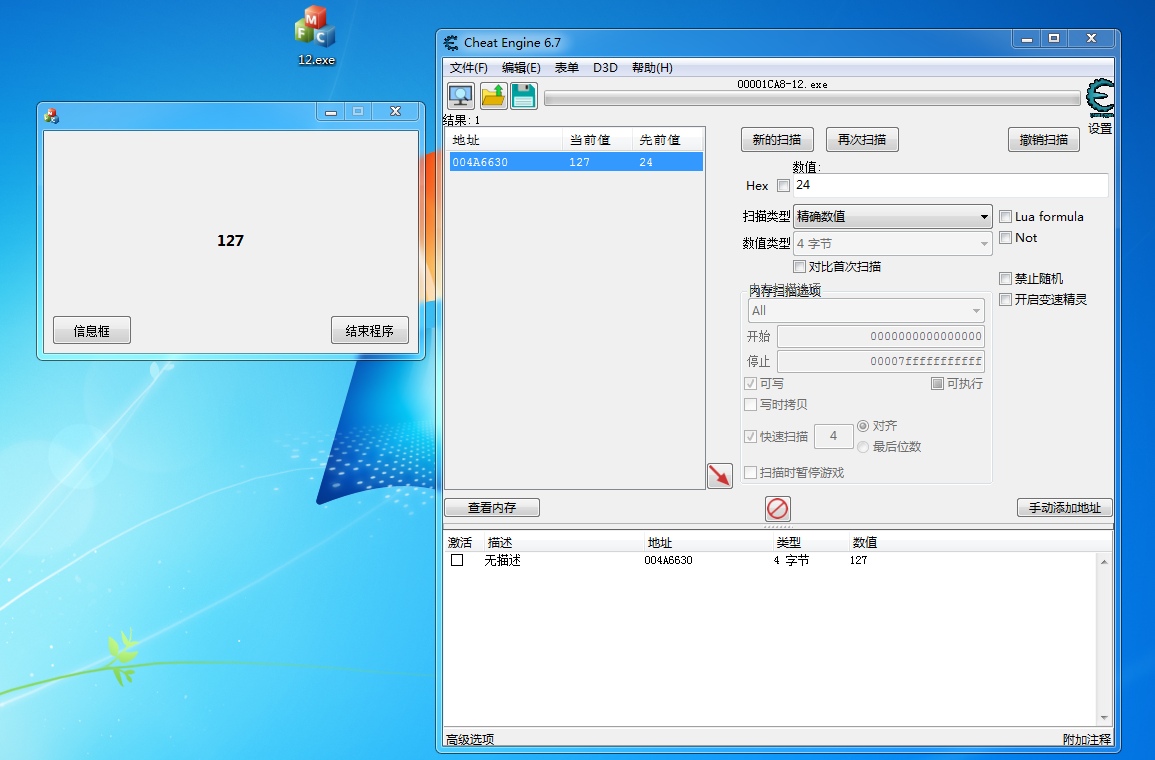Click the save floppy disk icon
The height and width of the screenshot is (760, 1155).
(524, 96)
